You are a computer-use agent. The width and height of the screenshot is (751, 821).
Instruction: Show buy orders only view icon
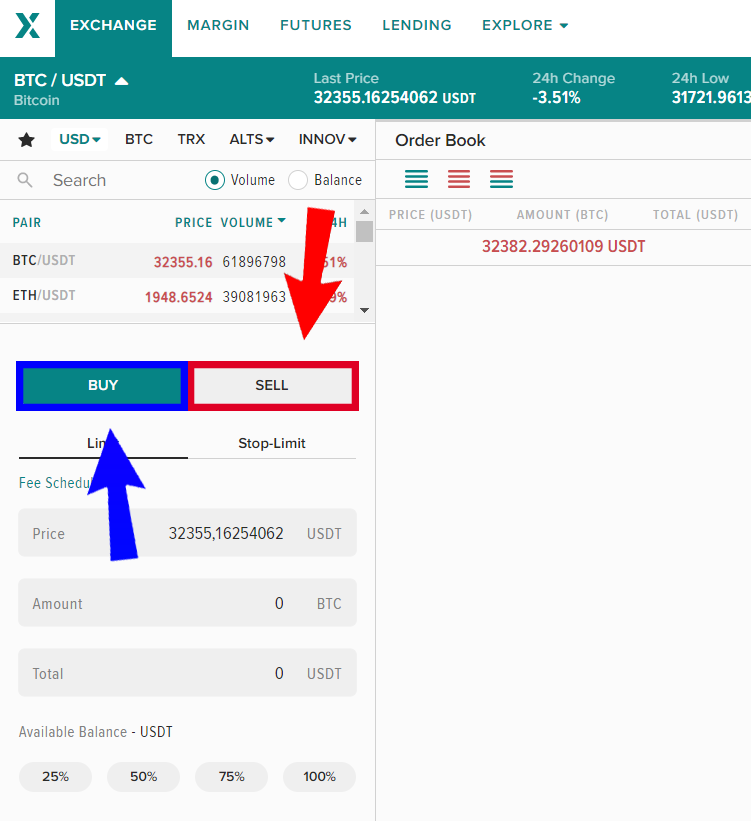[416, 179]
